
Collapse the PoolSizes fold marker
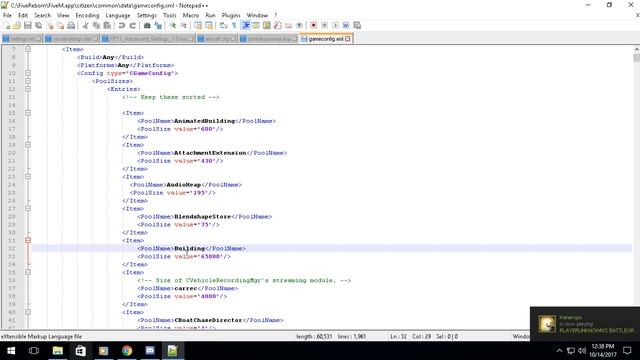pyautogui.click(x=28, y=81)
